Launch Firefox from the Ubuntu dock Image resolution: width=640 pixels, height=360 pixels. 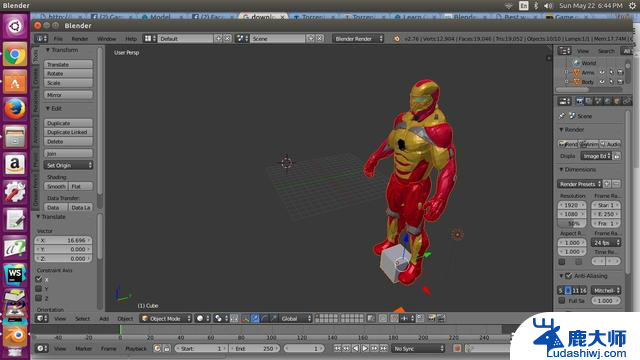(x=15, y=109)
